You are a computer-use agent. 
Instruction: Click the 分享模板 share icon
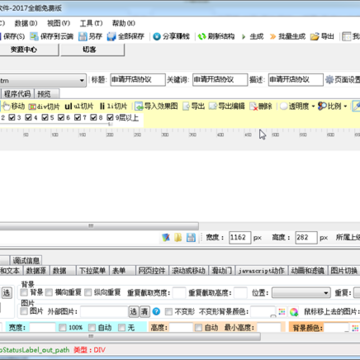pos(157,36)
